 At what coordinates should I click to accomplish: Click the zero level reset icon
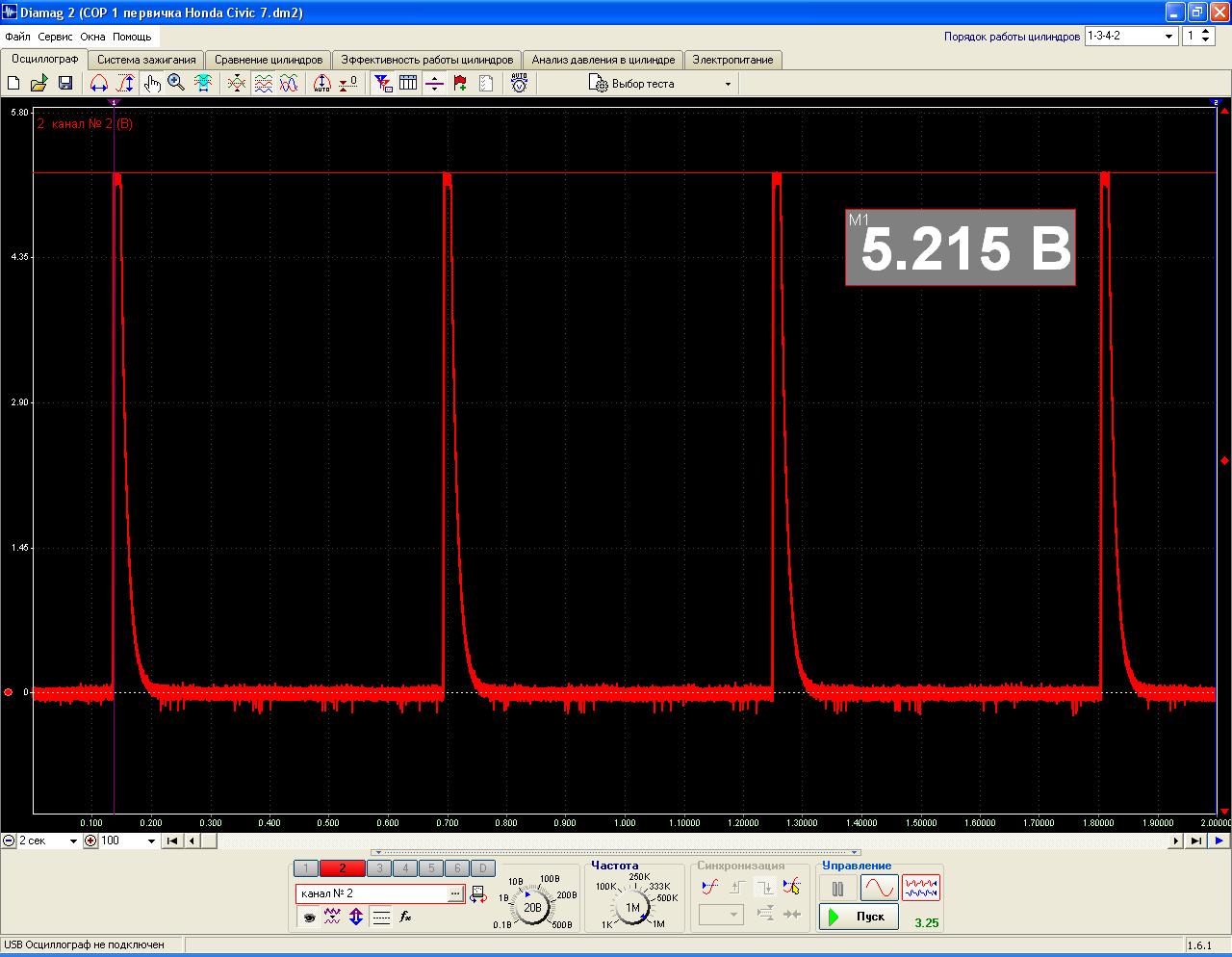(x=348, y=84)
